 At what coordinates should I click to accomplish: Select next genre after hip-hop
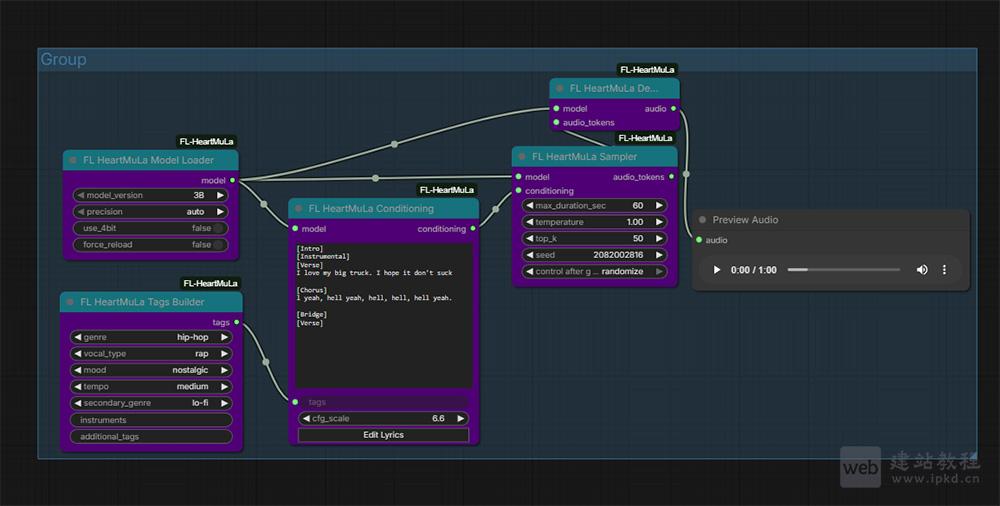pos(224,338)
